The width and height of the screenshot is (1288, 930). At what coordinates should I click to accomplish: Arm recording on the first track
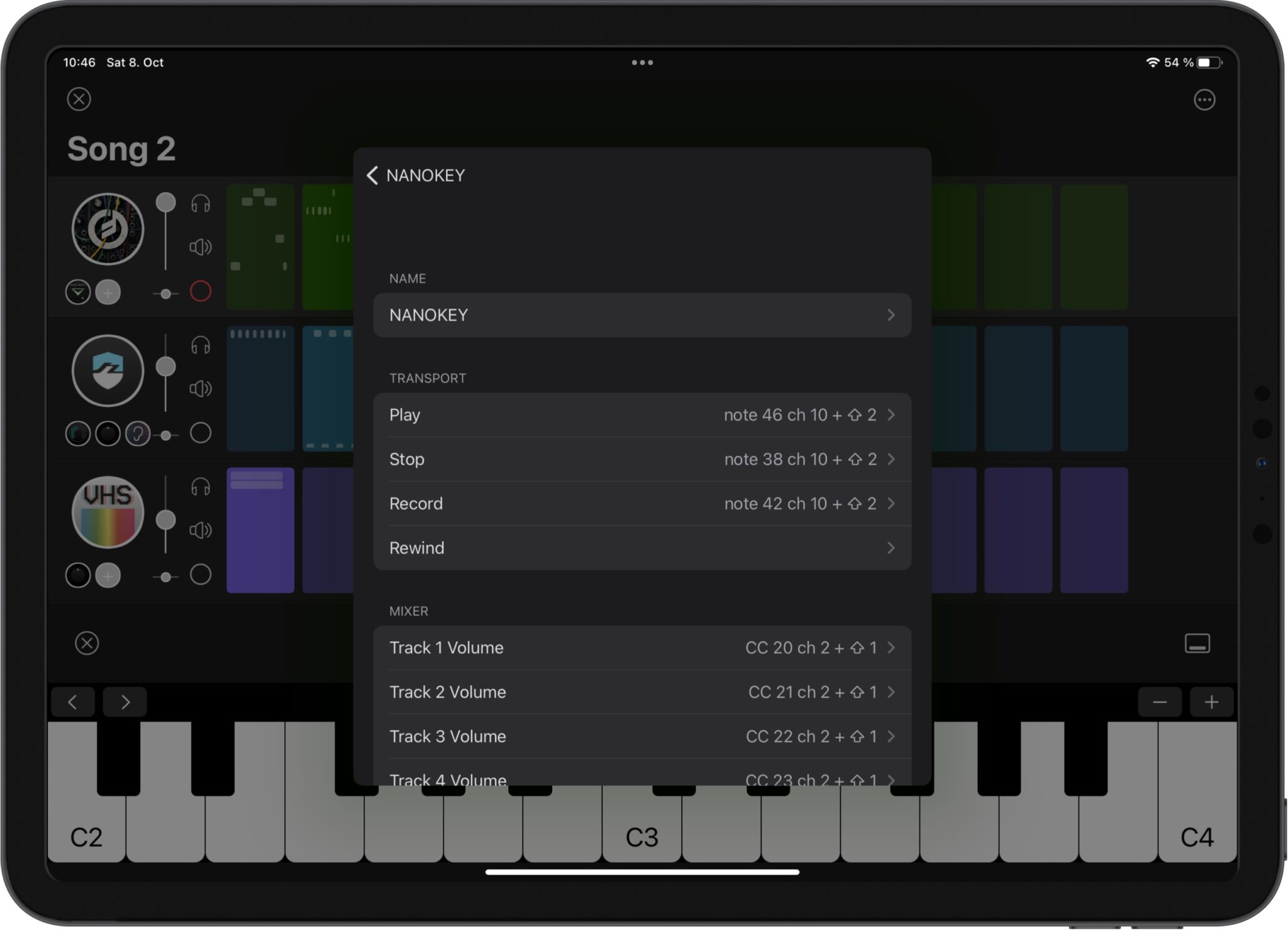pos(201,292)
